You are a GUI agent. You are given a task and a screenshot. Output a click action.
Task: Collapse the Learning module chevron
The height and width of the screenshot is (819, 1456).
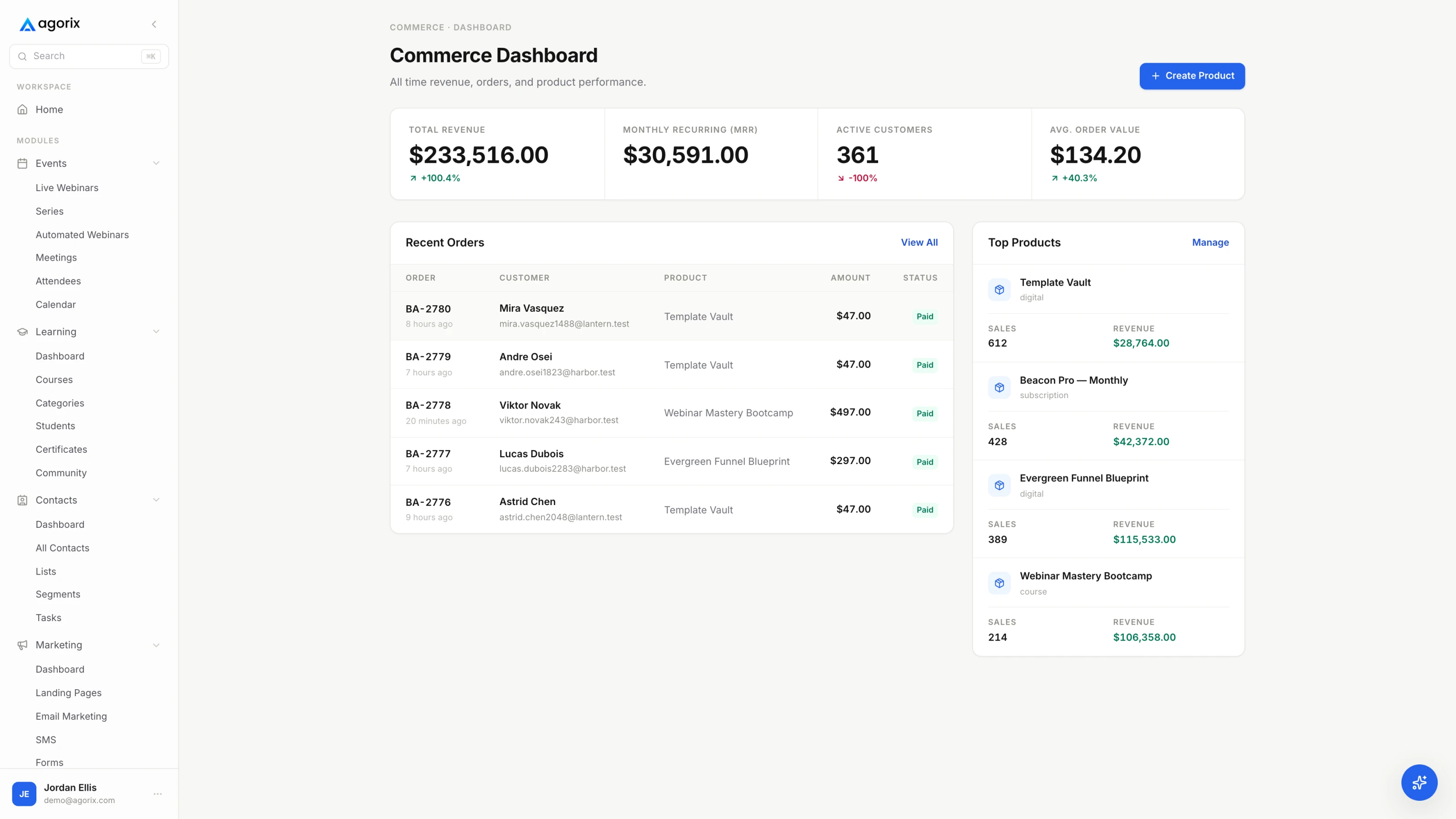point(156,332)
